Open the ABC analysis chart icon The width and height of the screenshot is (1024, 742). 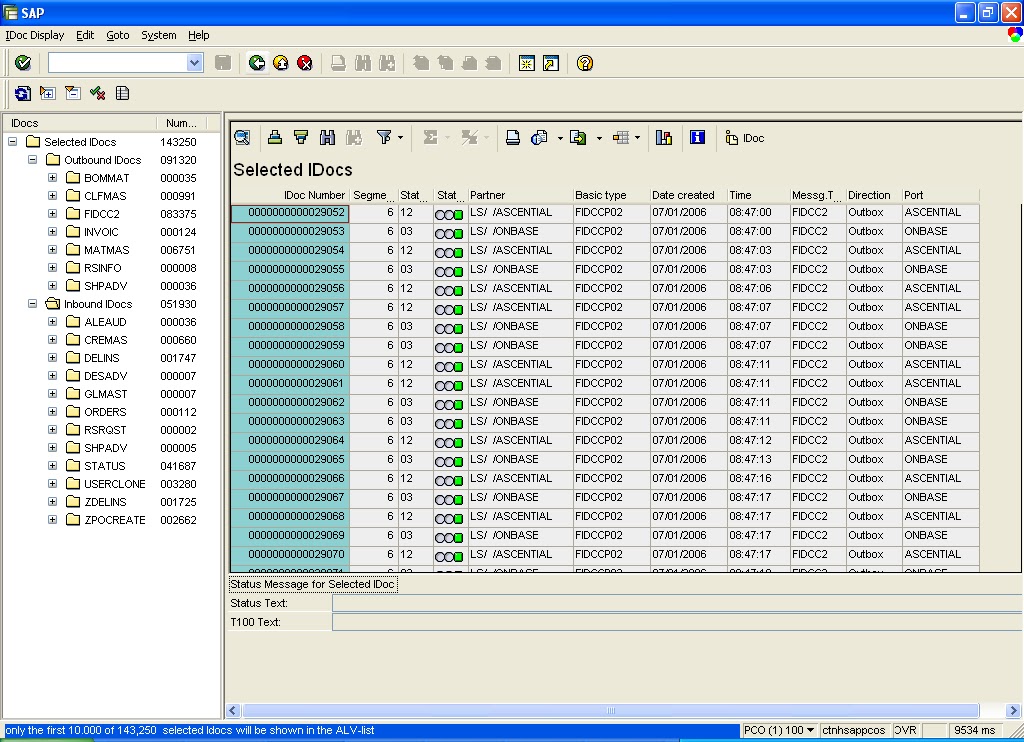[x=664, y=137]
